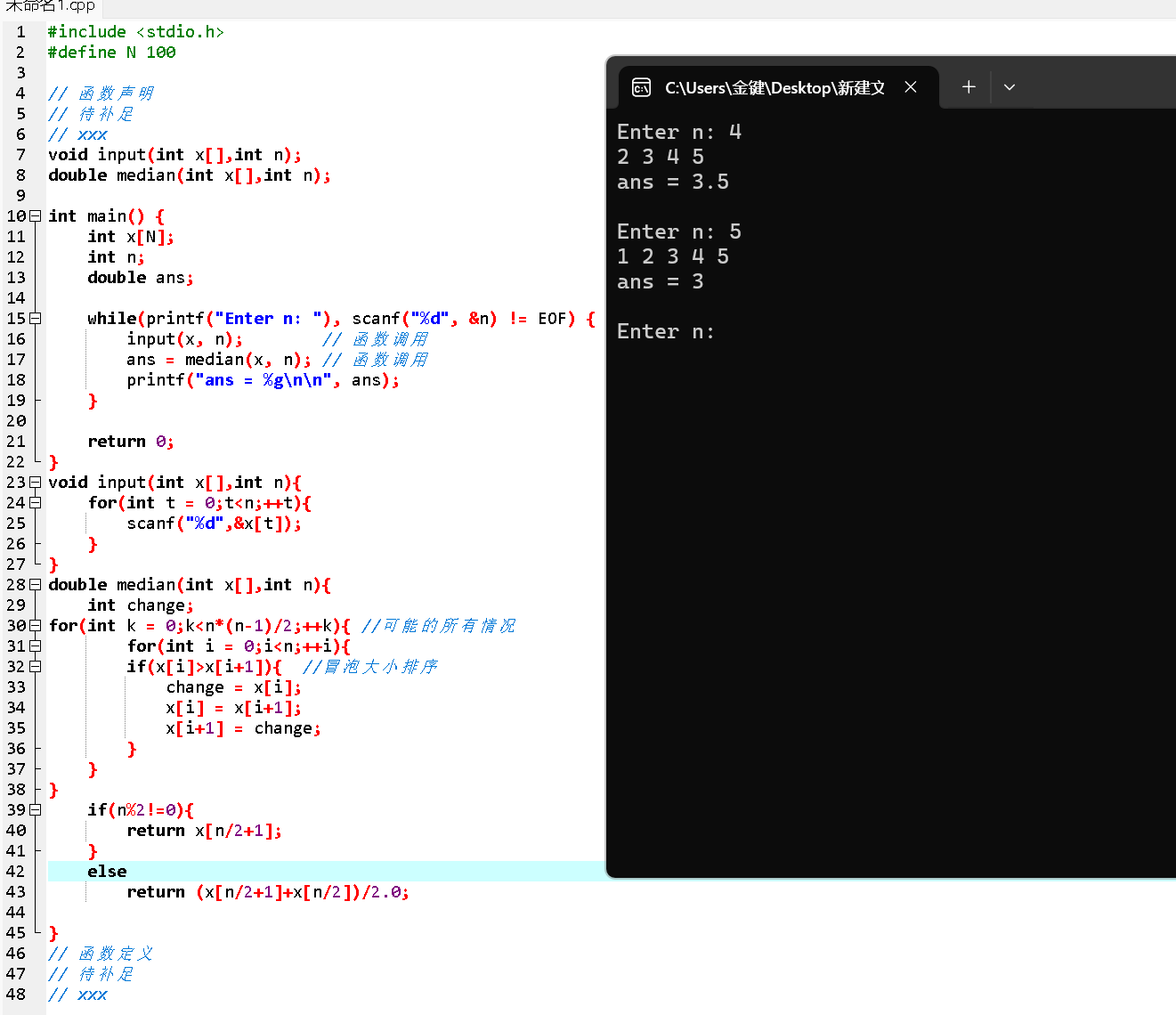Viewport: 1176px width, 1015px height.
Task: Click the '// 函数声明' comment at line 4
Action: [x=101, y=93]
